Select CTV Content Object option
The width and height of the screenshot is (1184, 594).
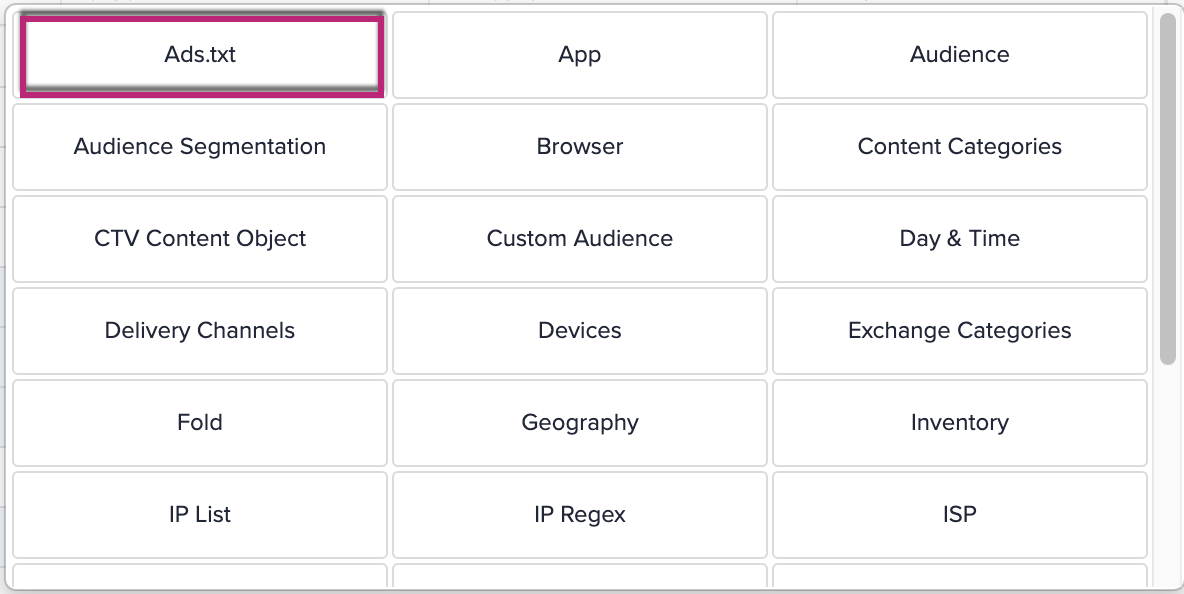(200, 239)
